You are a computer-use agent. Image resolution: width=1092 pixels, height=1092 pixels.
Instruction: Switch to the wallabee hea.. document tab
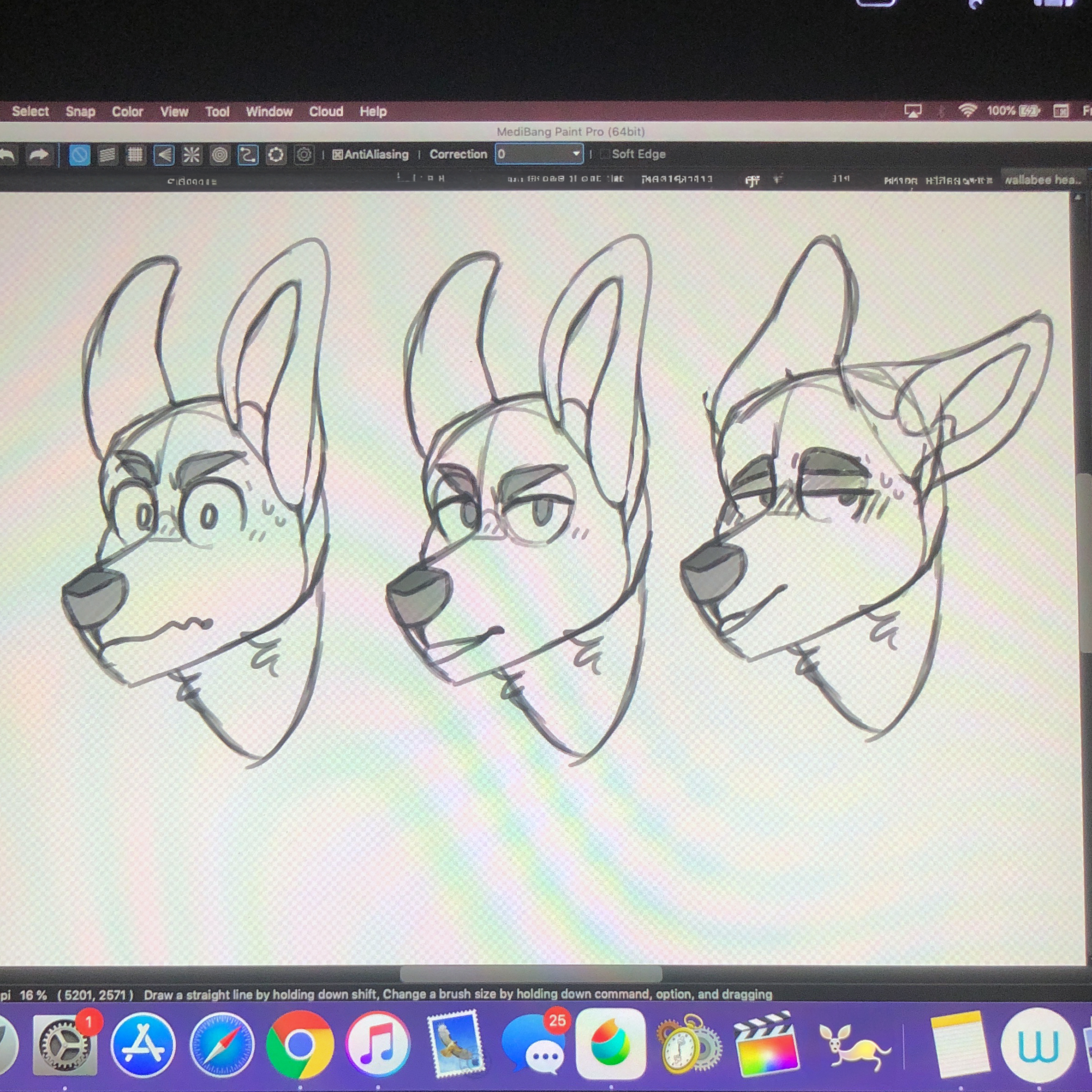[1042, 180]
